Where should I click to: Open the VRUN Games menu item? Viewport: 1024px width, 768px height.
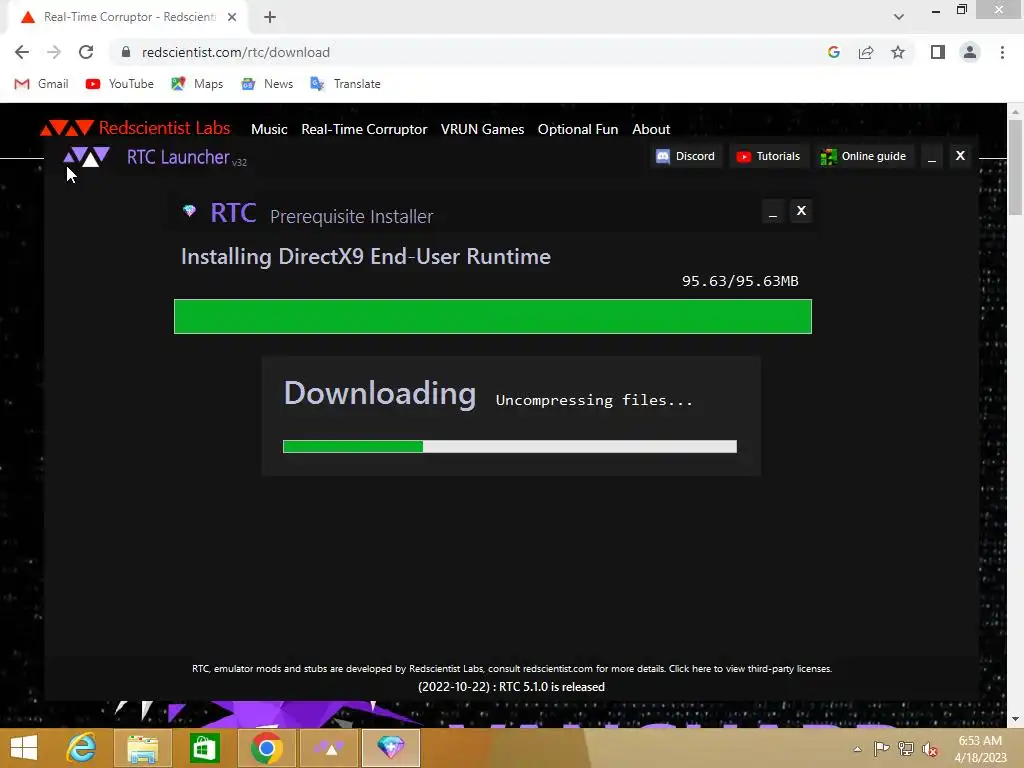click(x=482, y=129)
